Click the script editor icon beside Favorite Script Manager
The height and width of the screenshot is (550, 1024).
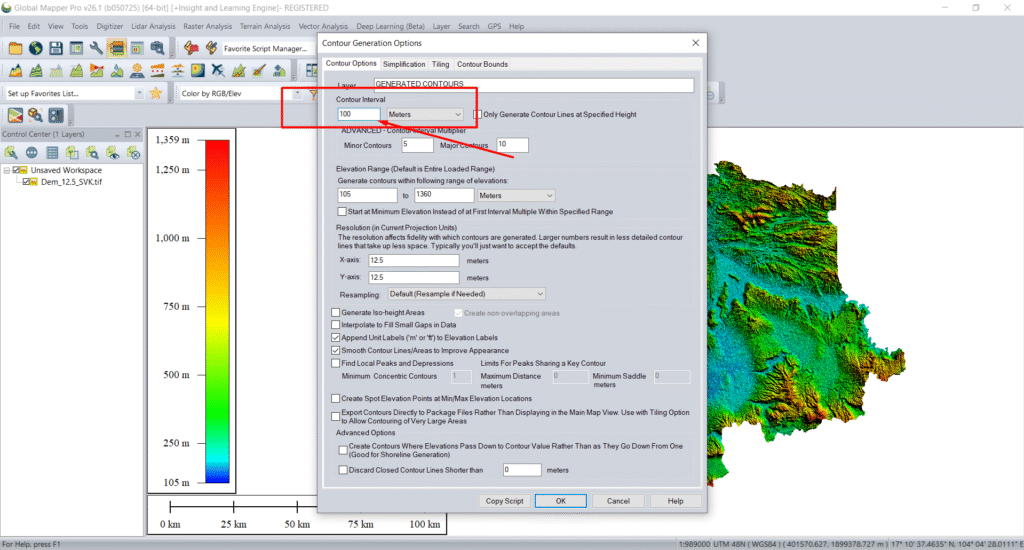211,48
